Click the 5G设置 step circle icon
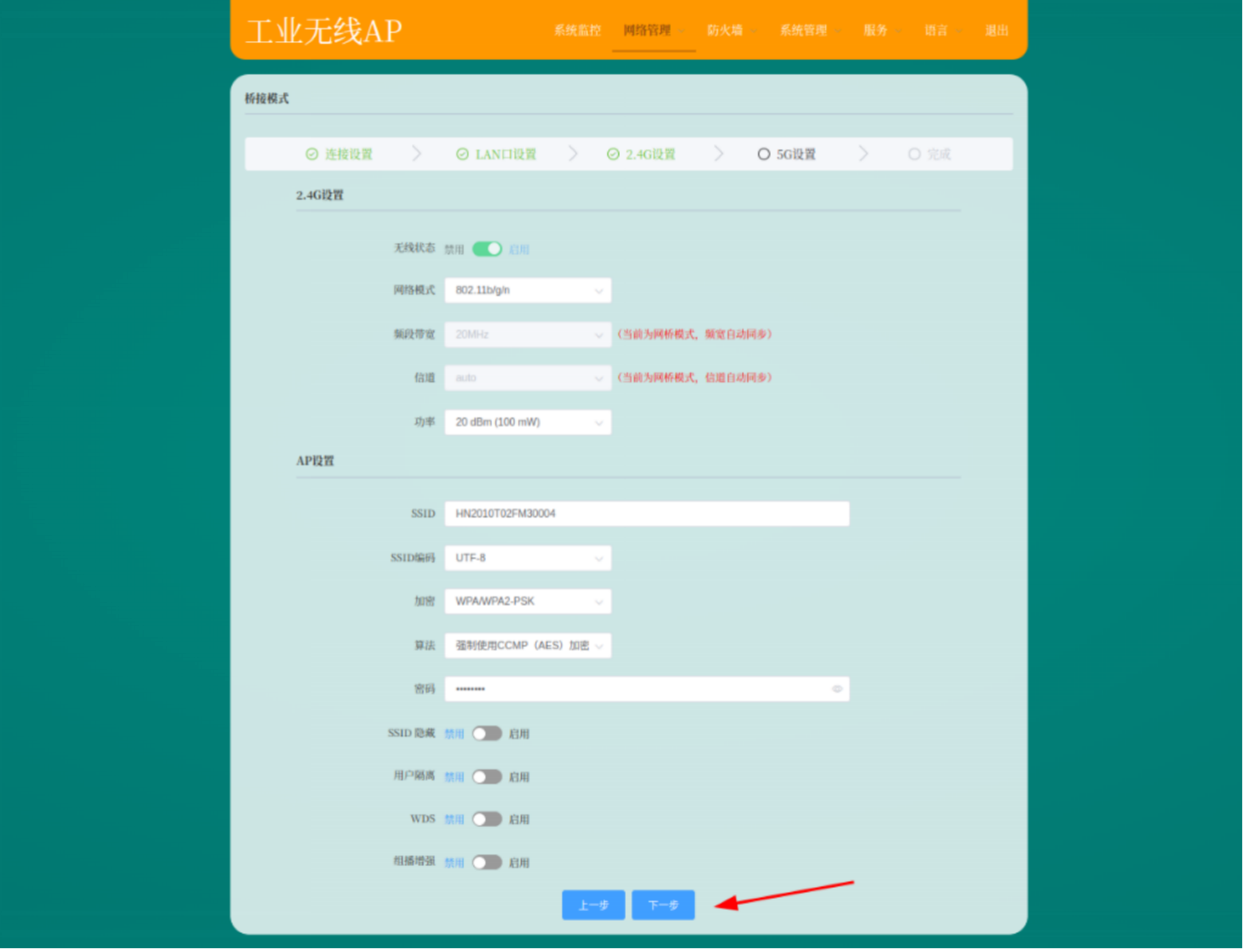The image size is (1246, 952). coord(763,154)
